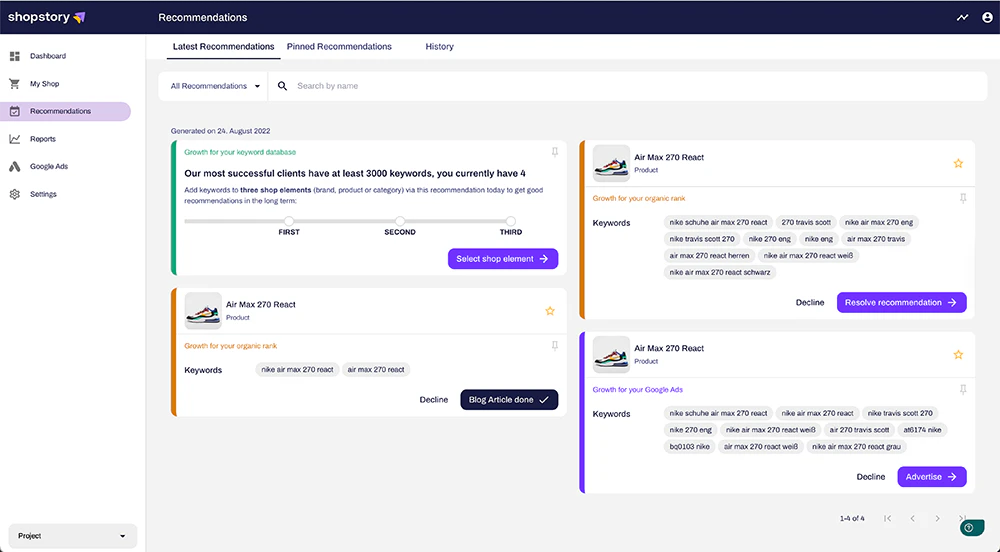Open Dashboard in the sidebar
Viewport: 1000px width, 552px height.
coord(48,56)
